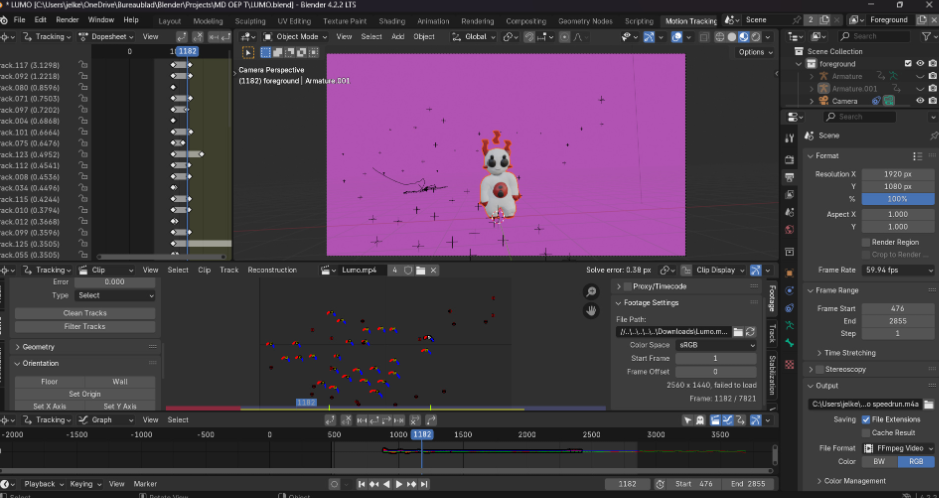Enable Proxy/Timecode checkbox
The image size is (939, 498).
click(x=628, y=287)
